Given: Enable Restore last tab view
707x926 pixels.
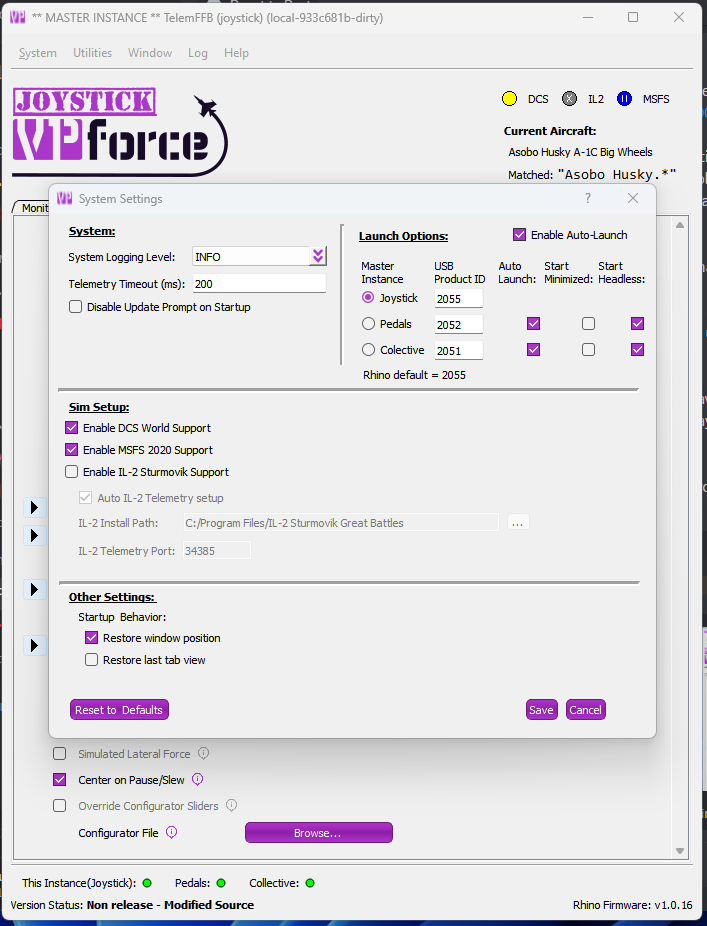Looking at the screenshot, I should (92, 660).
